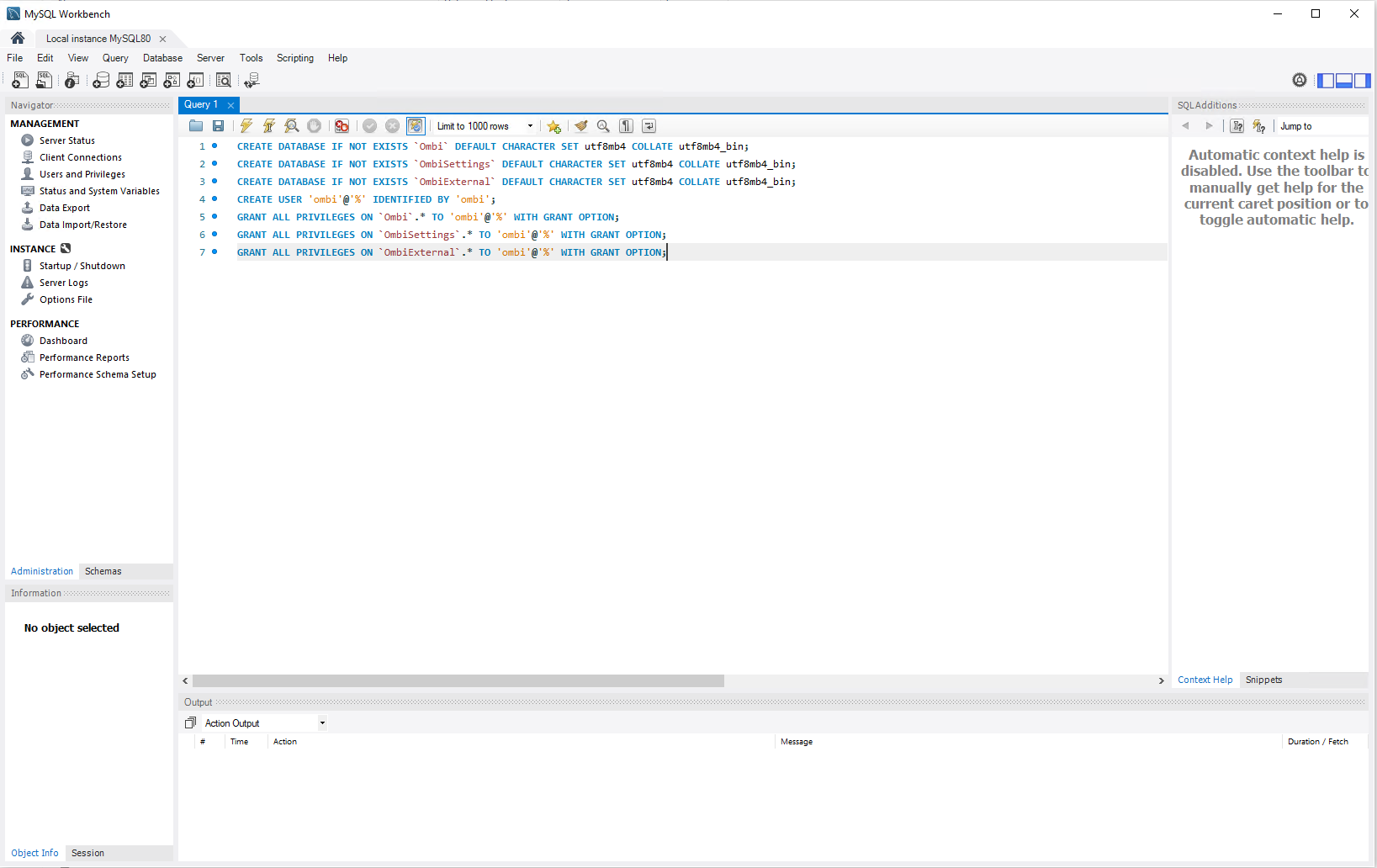Stop the running query with hand icon
Image resolution: width=1377 pixels, height=868 pixels.
pyautogui.click(x=314, y=126)
